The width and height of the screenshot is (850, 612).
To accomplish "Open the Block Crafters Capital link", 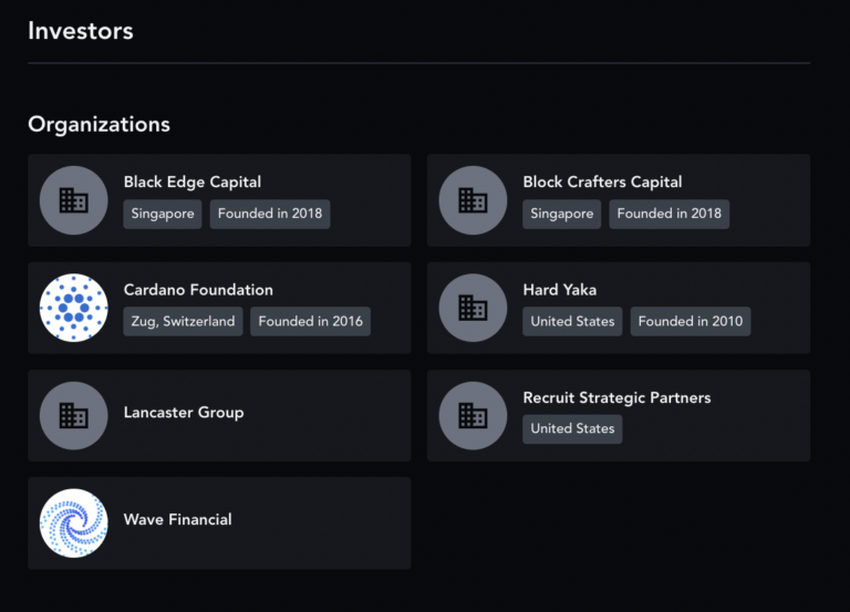I will click(x=602, y=182).
